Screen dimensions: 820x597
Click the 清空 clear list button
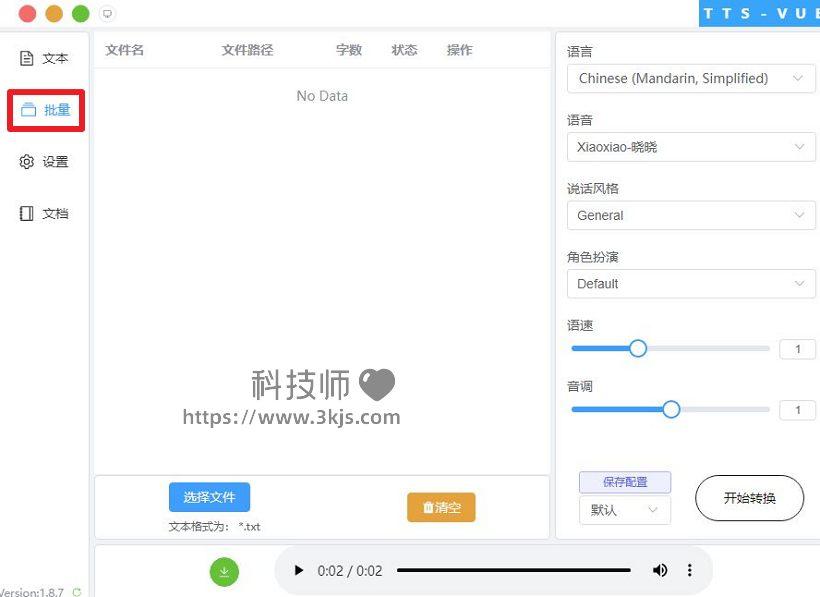click(441, 507)
